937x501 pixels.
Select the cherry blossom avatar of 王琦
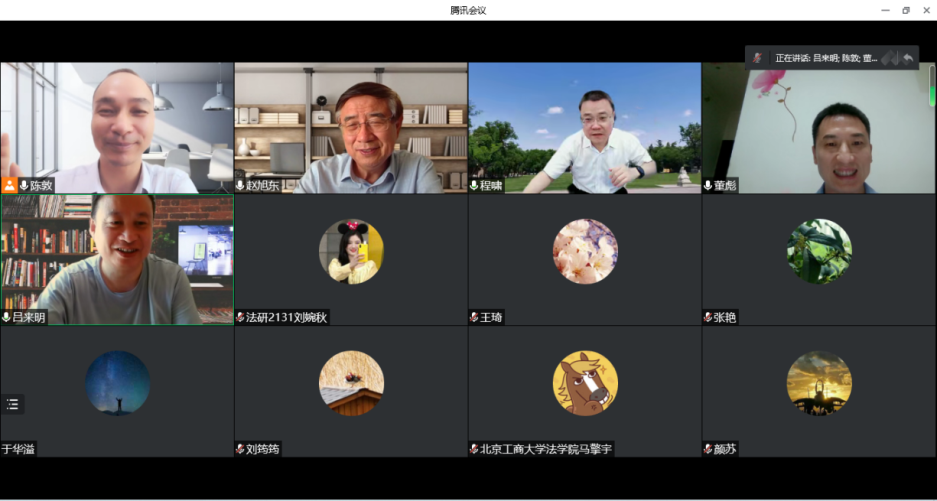pos(585,252)
